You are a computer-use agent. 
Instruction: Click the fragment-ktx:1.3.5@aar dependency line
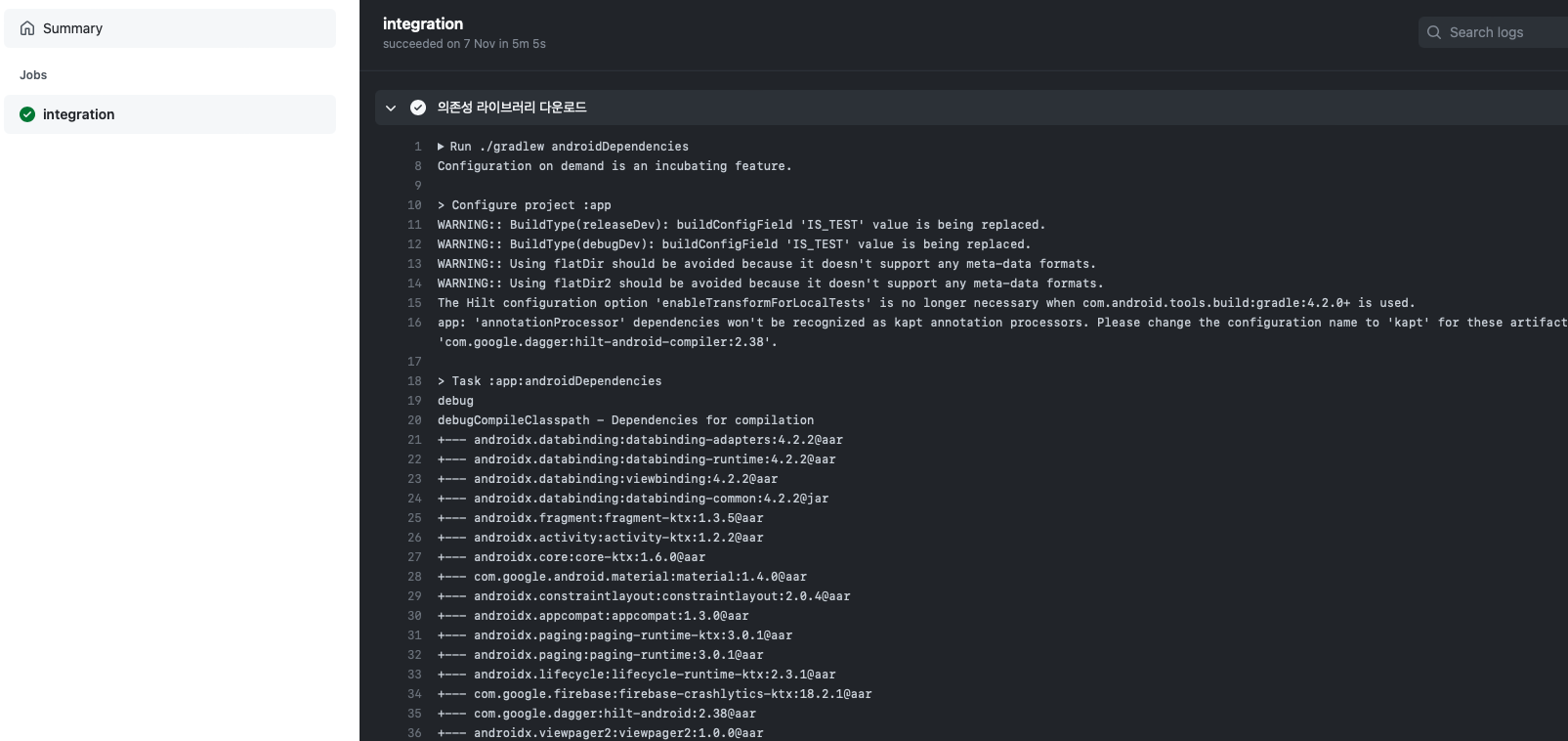click(x=600, y=518)
